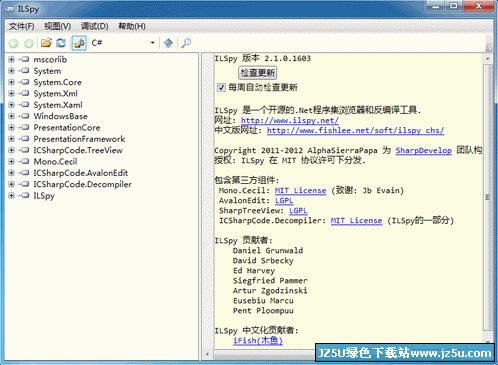The width and height of the screenshot is (498, 365).
Task: Click the ILSpy assembly icon
Action: click(25, 195)
